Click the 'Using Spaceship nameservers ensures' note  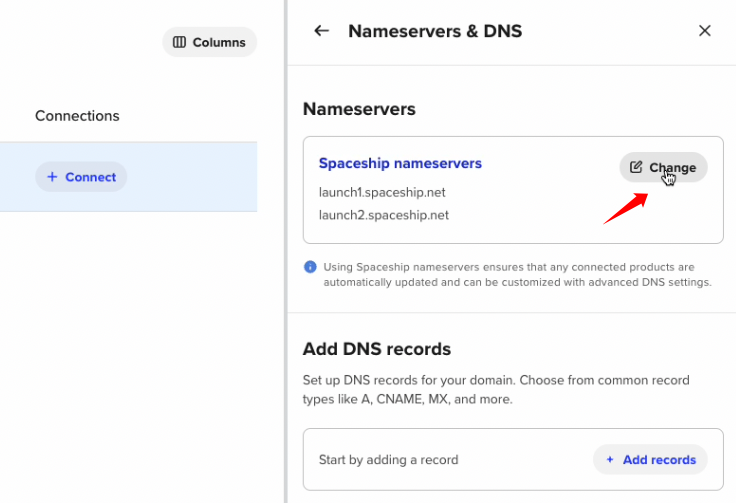[x=517, y=274]
